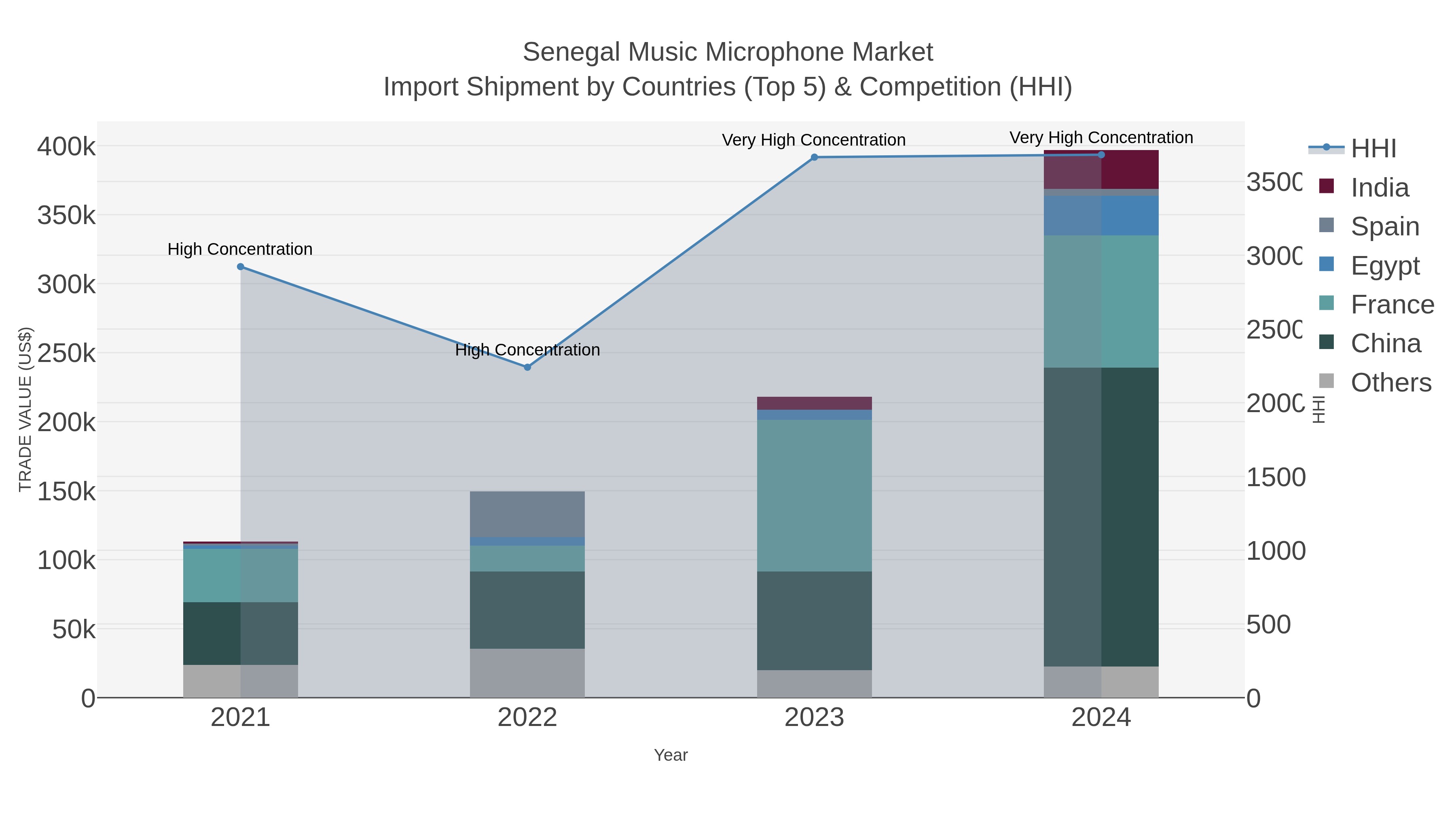
Task: Click the 2024 'Very High Concentration' annotation
Action: coord(1101,138)
